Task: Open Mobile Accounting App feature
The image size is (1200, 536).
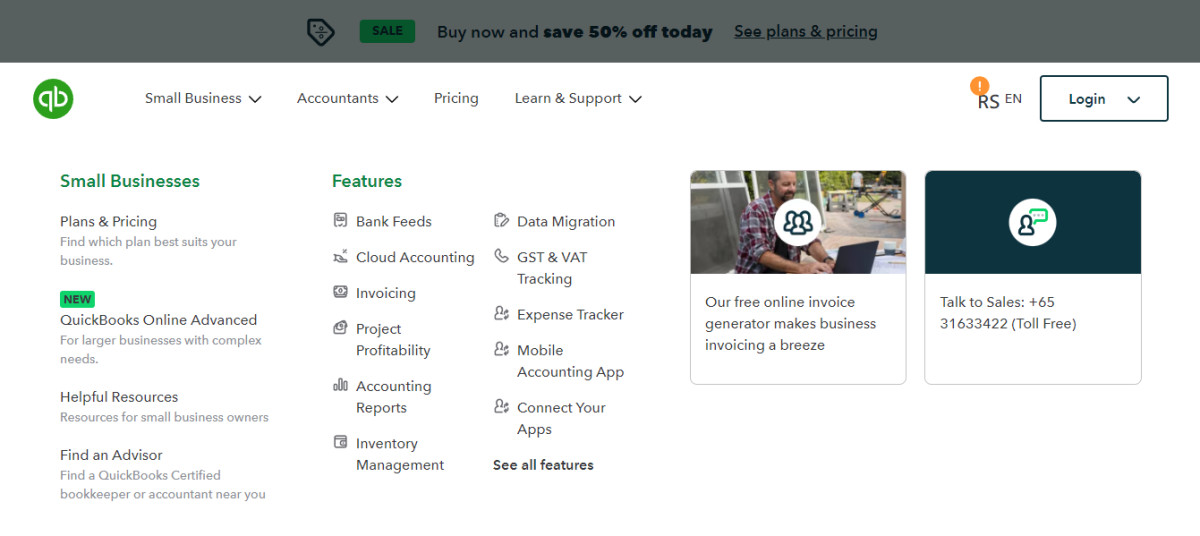Action: [570, 361]
